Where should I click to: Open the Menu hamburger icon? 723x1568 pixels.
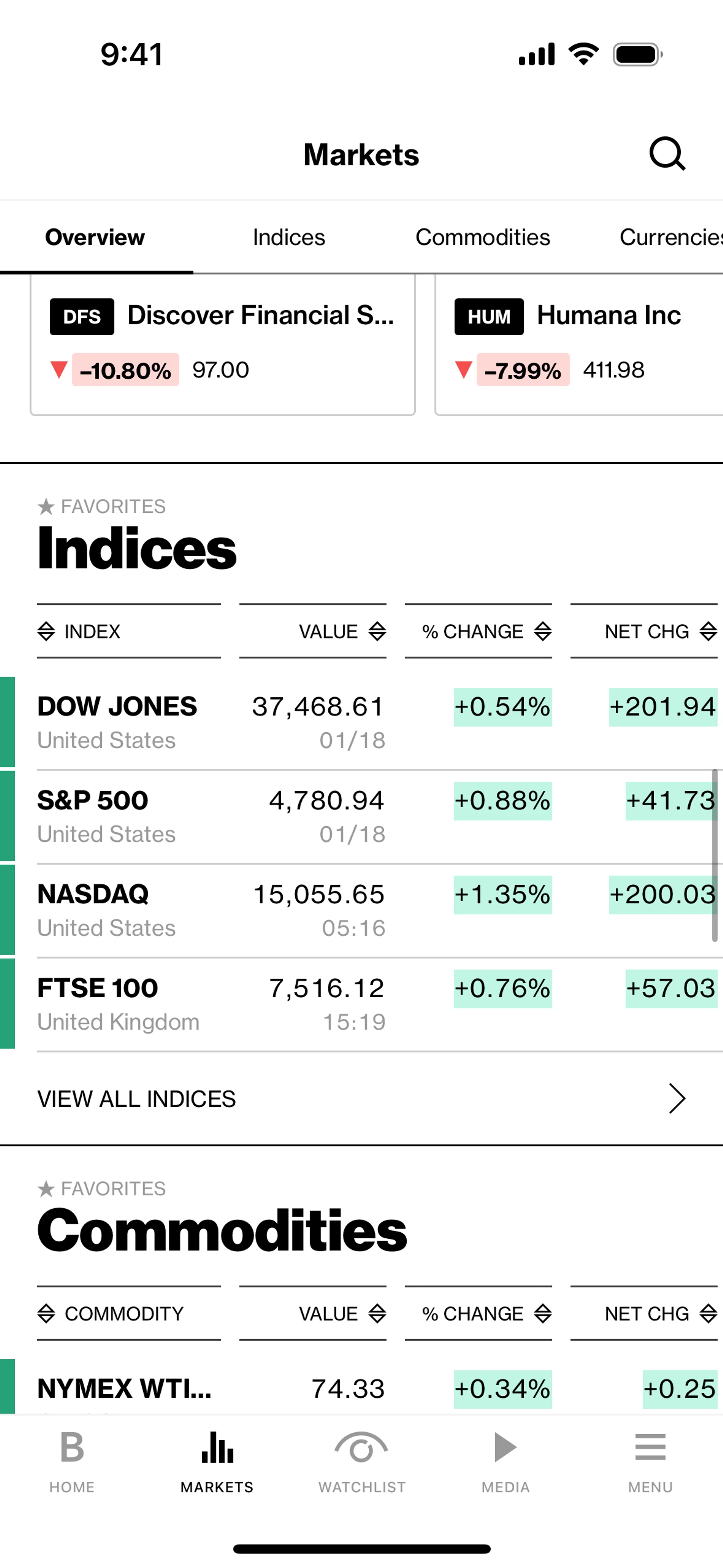tap(650, 1448)
